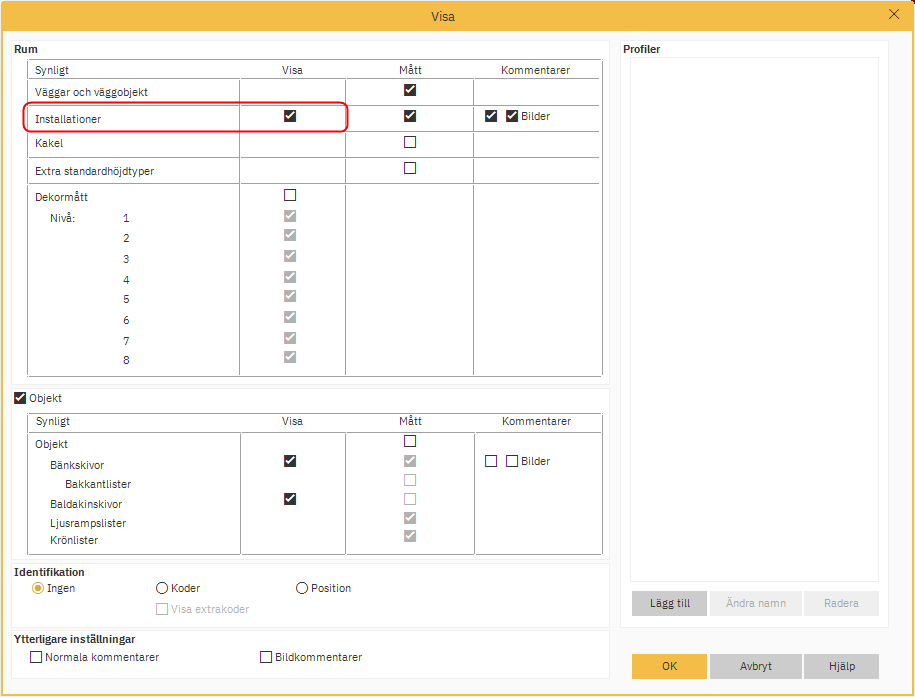Confirm the dialog with OK
This screenshot has width=915, height=697.
point(669,666)
